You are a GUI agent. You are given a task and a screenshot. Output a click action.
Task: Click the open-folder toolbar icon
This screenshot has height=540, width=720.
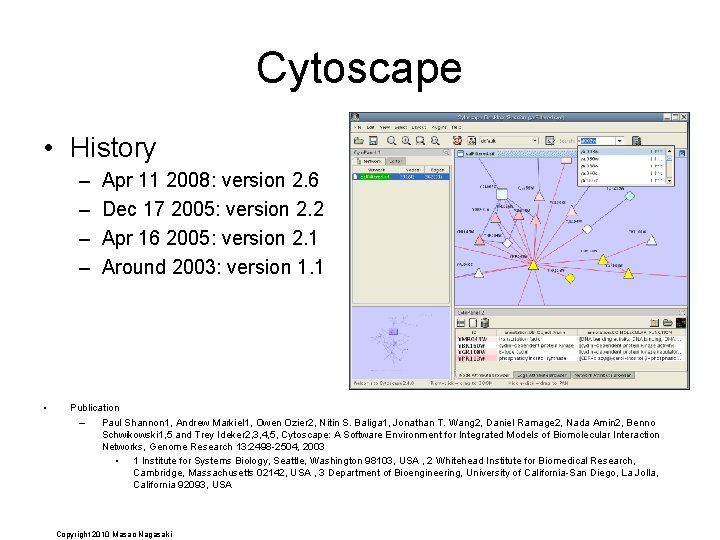click(359, 141)
